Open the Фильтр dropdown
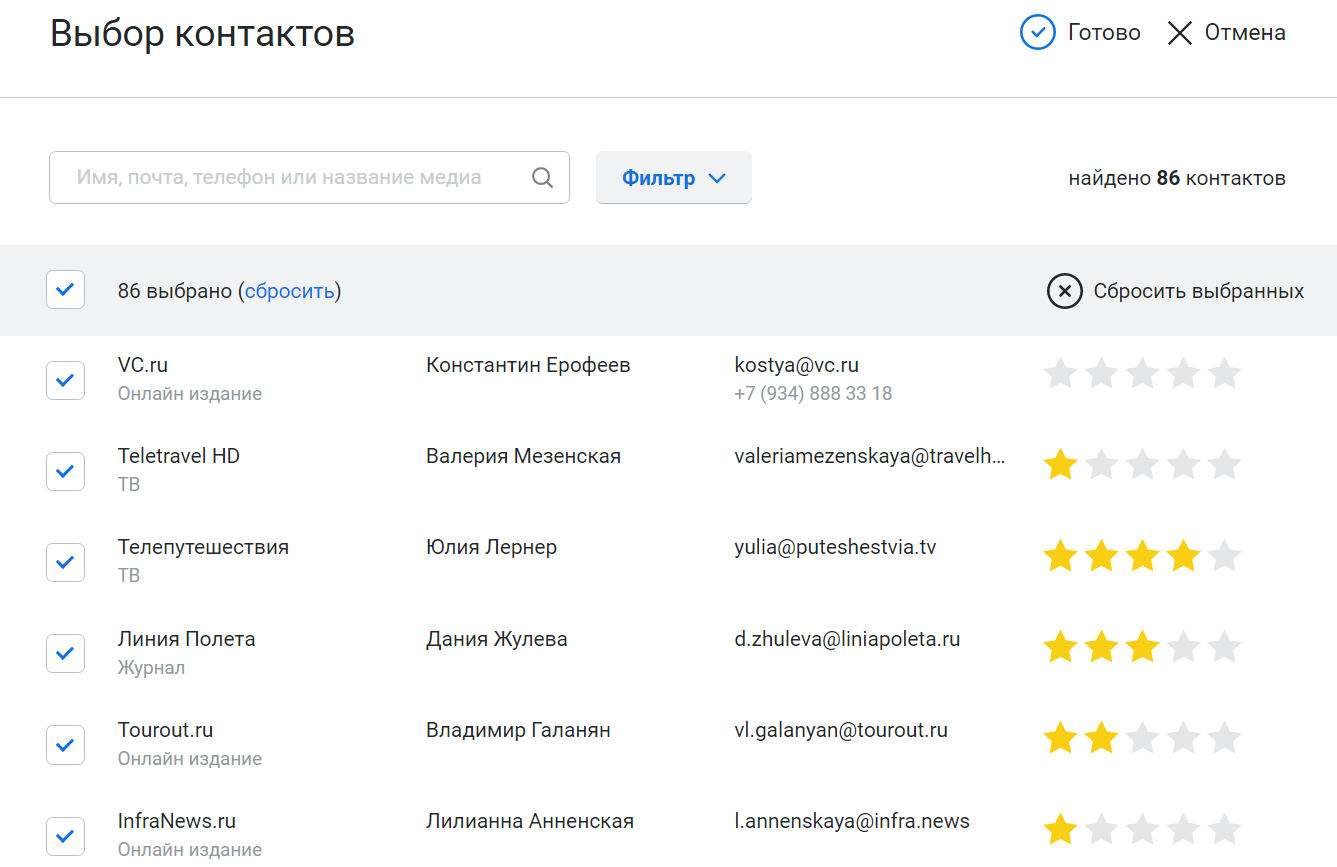This screenshot has width=1337, height=867. click(673, 178)
